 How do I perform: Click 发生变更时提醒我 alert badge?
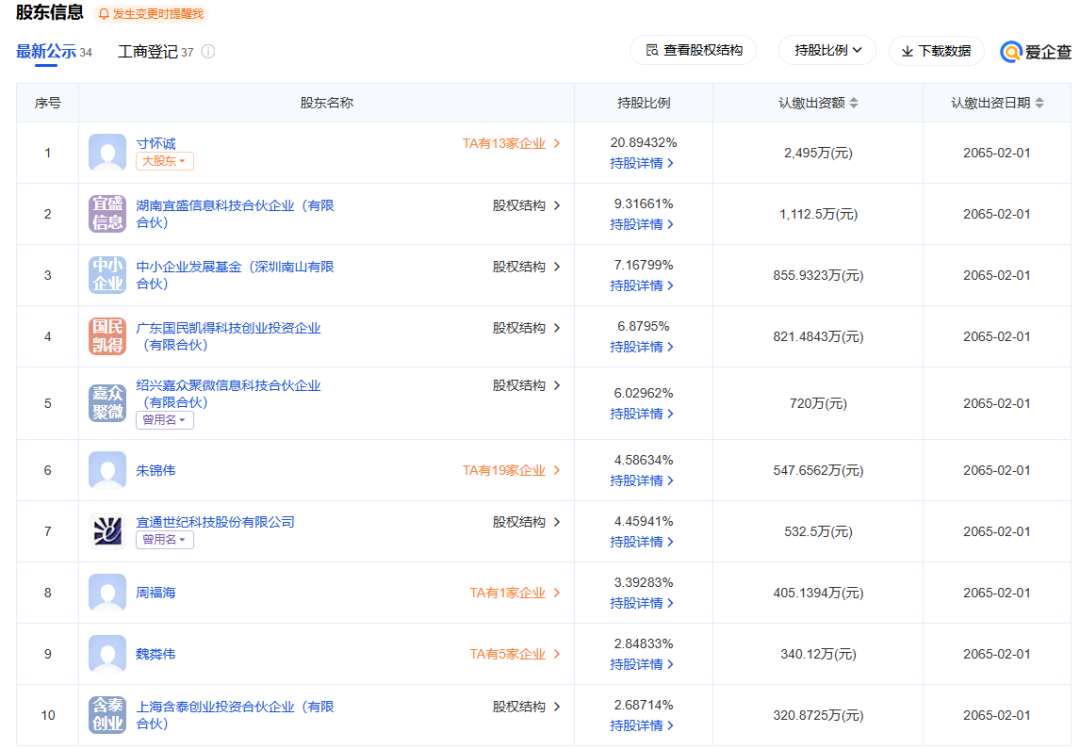(151, 14)
